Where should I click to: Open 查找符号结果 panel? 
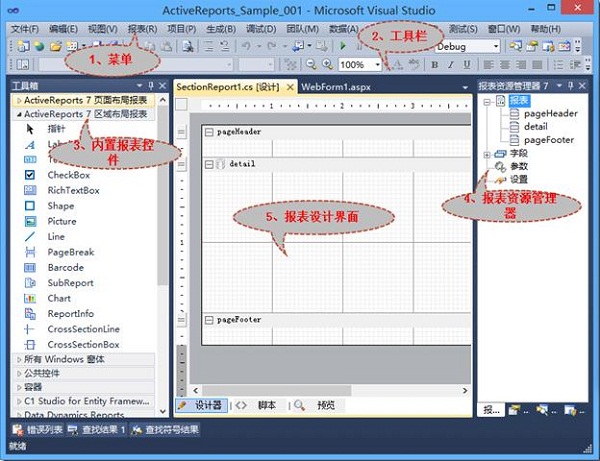[x=165, y=430]
